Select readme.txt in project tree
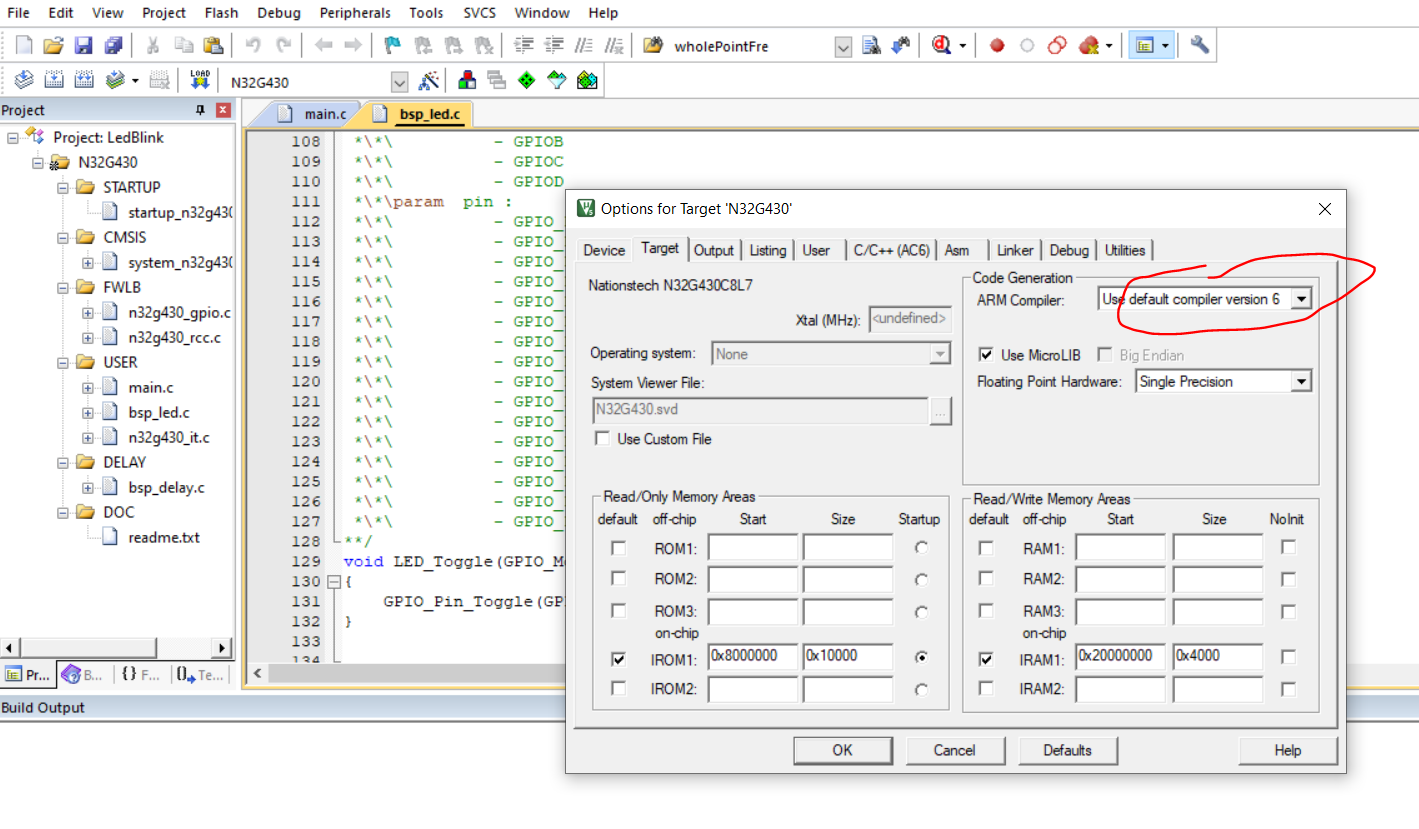This screenshot has width=1419, height=829. tap(163, 537)
